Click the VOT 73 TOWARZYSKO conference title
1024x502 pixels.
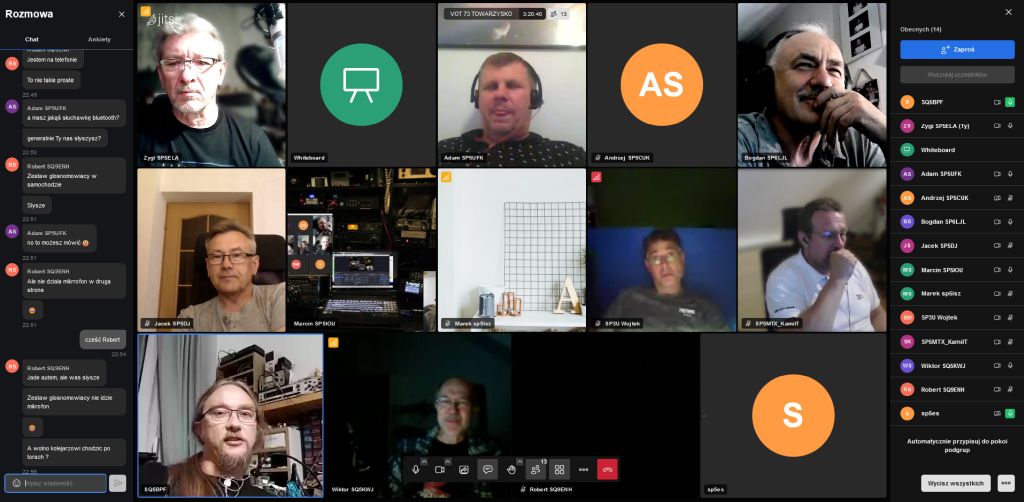click(480, 14)
